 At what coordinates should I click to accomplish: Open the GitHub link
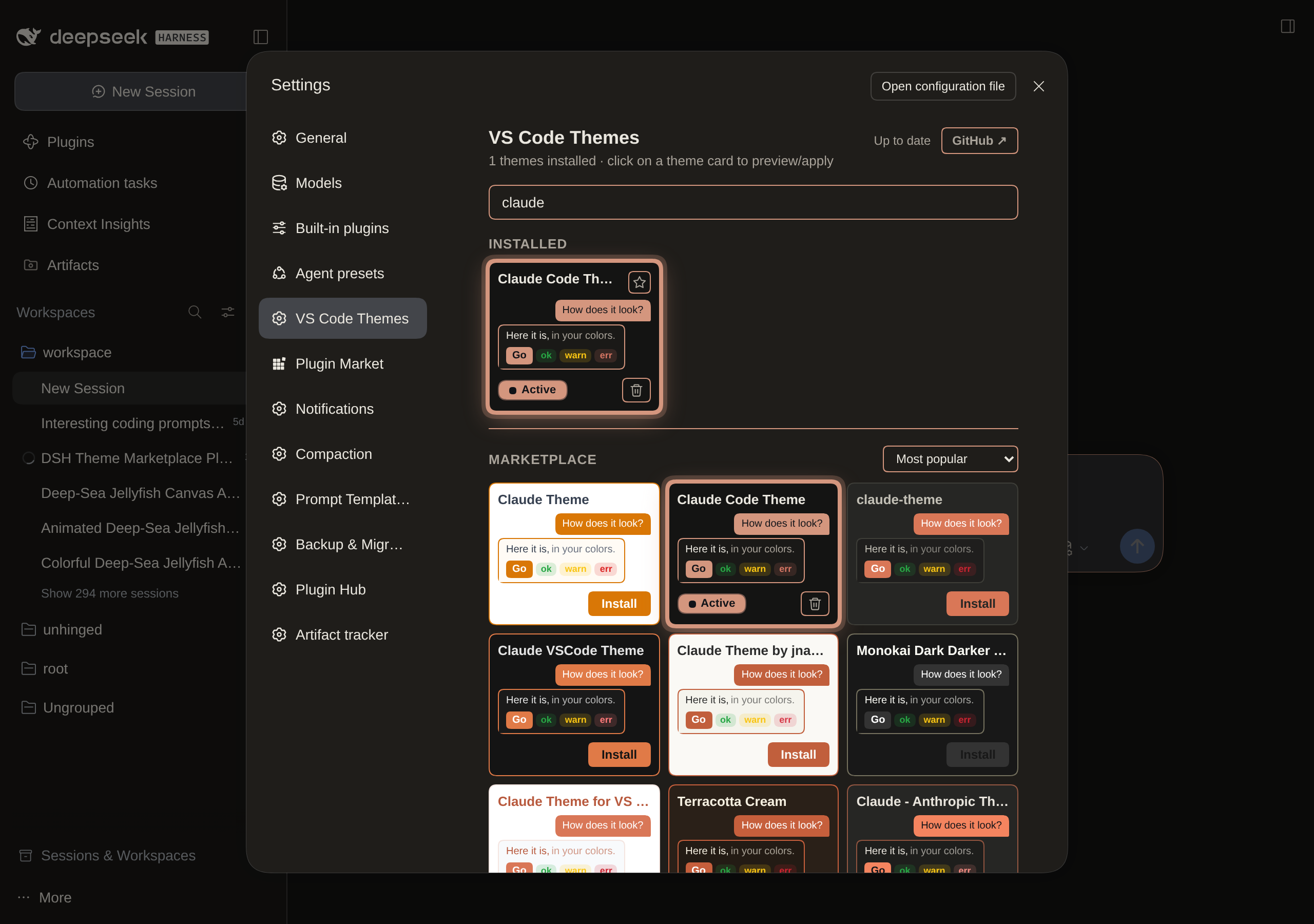click(979, 141)
